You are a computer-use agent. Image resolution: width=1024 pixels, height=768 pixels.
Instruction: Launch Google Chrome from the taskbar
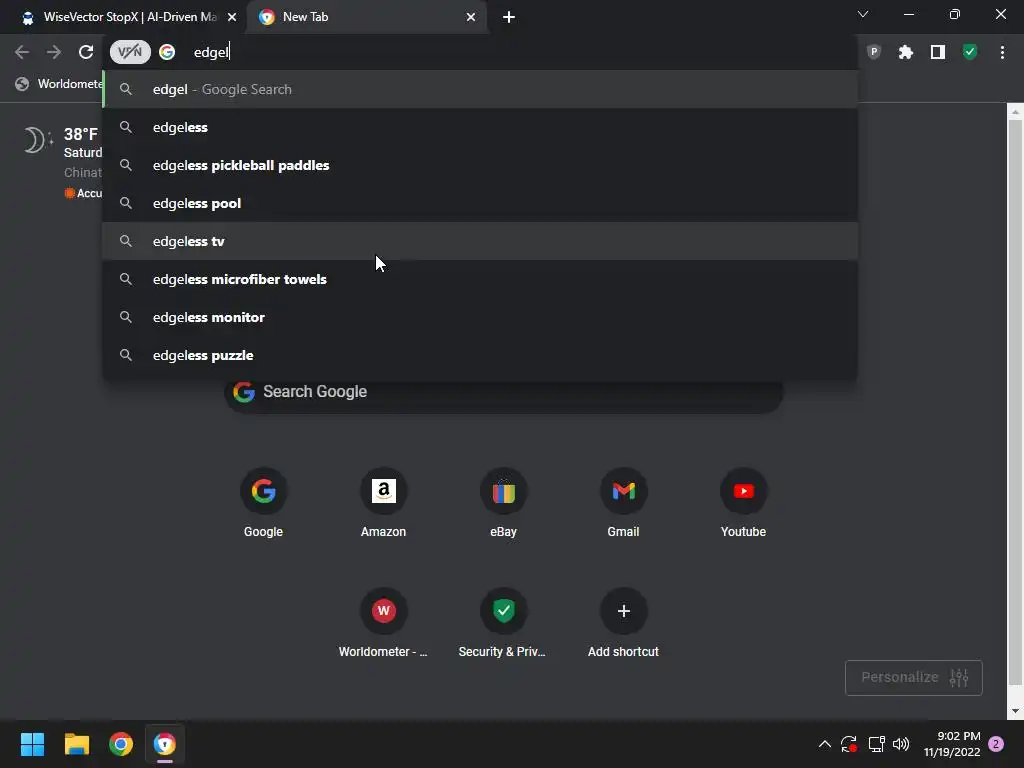pyautogui.click(x=121, y=744)
